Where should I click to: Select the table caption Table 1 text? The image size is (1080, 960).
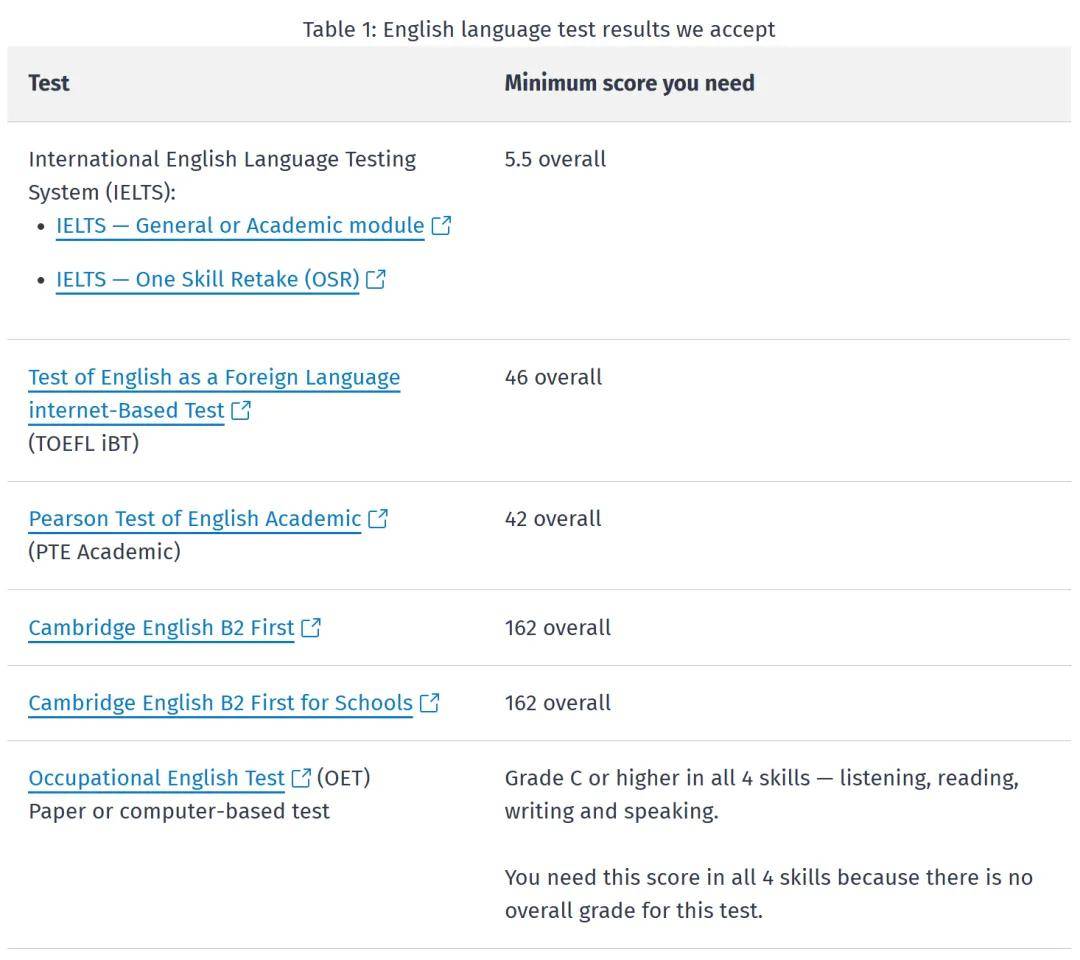(x=539, y=30)
